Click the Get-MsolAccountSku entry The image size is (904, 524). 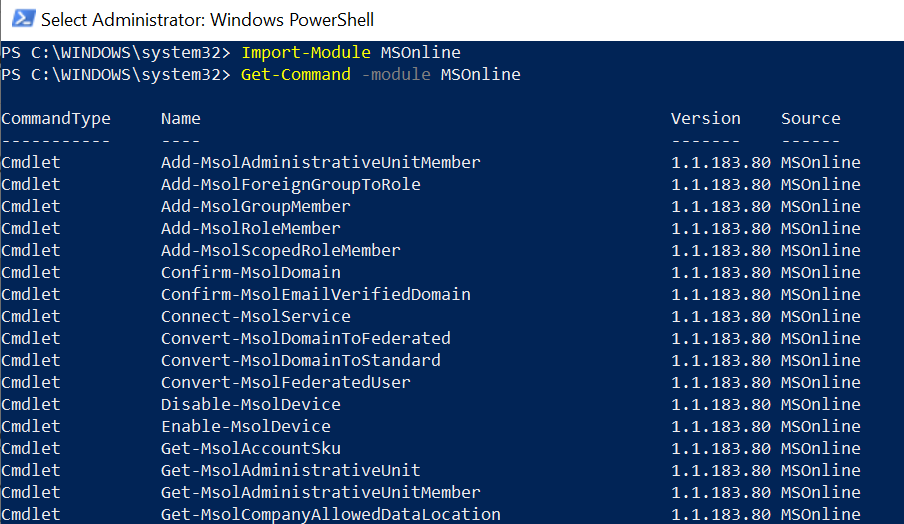[251, 448]
